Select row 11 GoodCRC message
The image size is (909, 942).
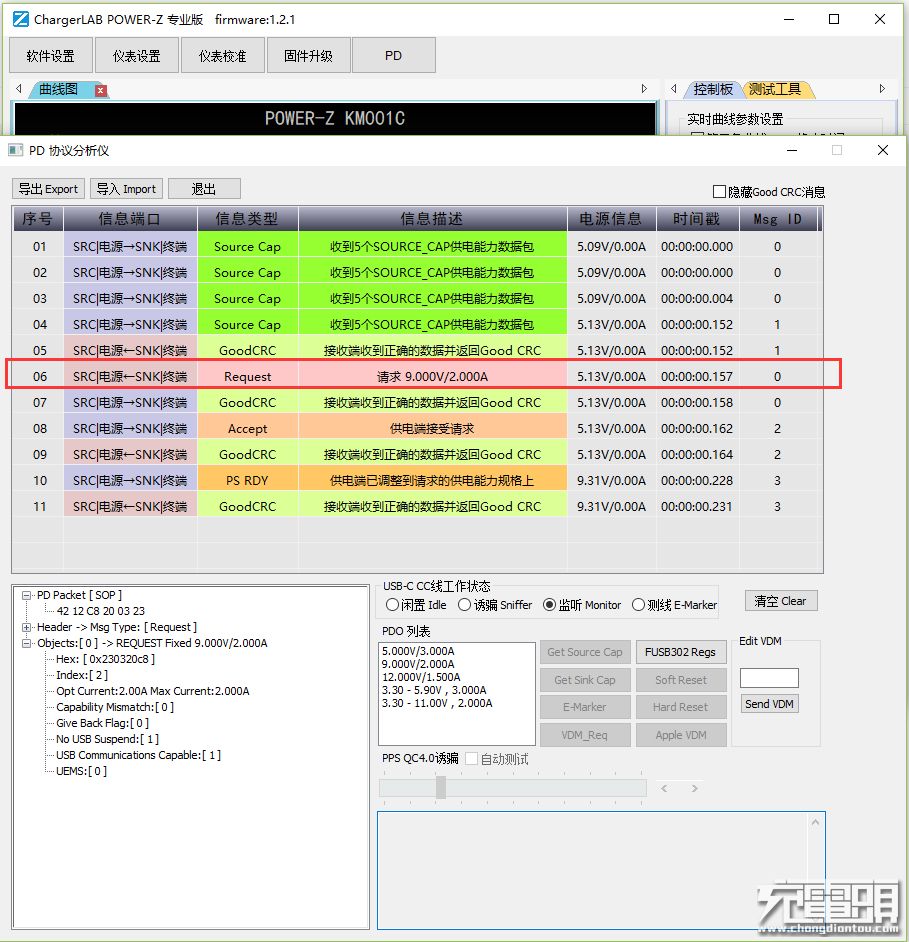click(x=418, y=506)
